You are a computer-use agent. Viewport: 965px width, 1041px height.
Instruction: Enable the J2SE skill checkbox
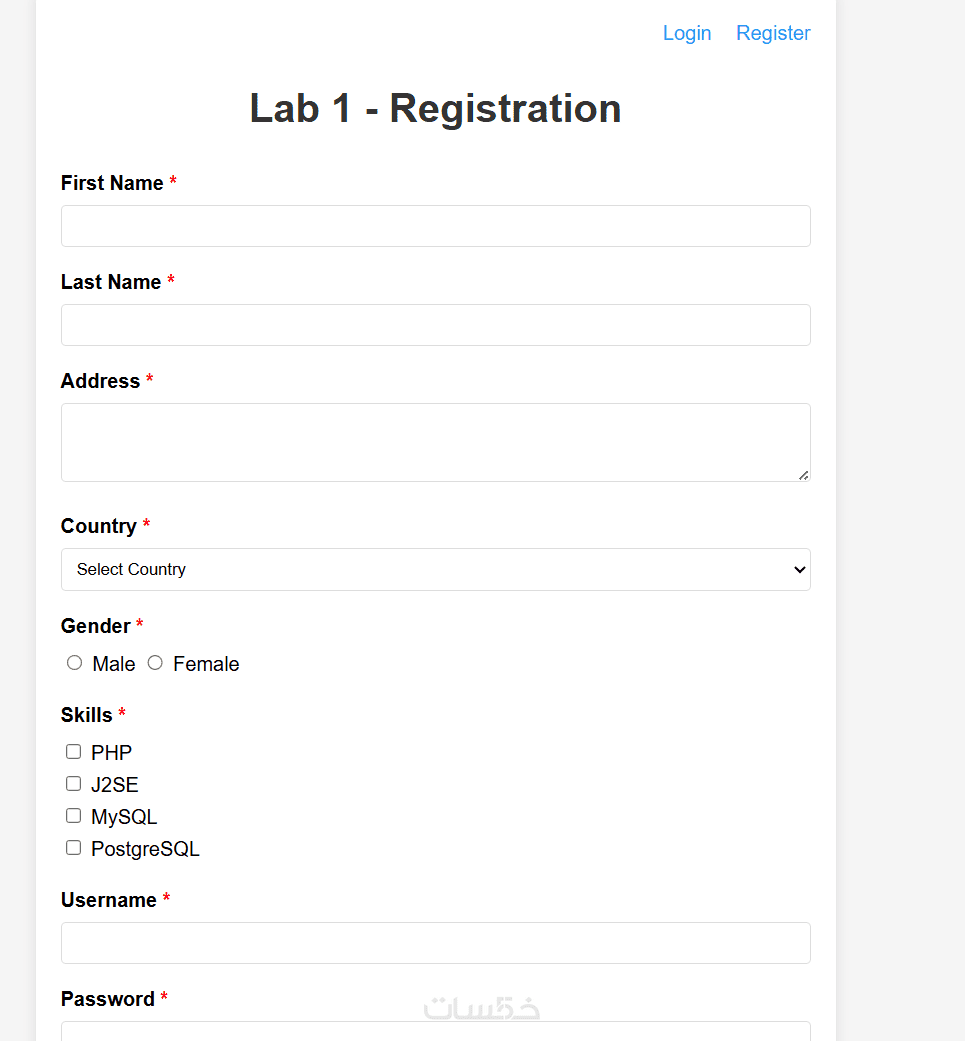pyautogui.click(x=73, y=784)
